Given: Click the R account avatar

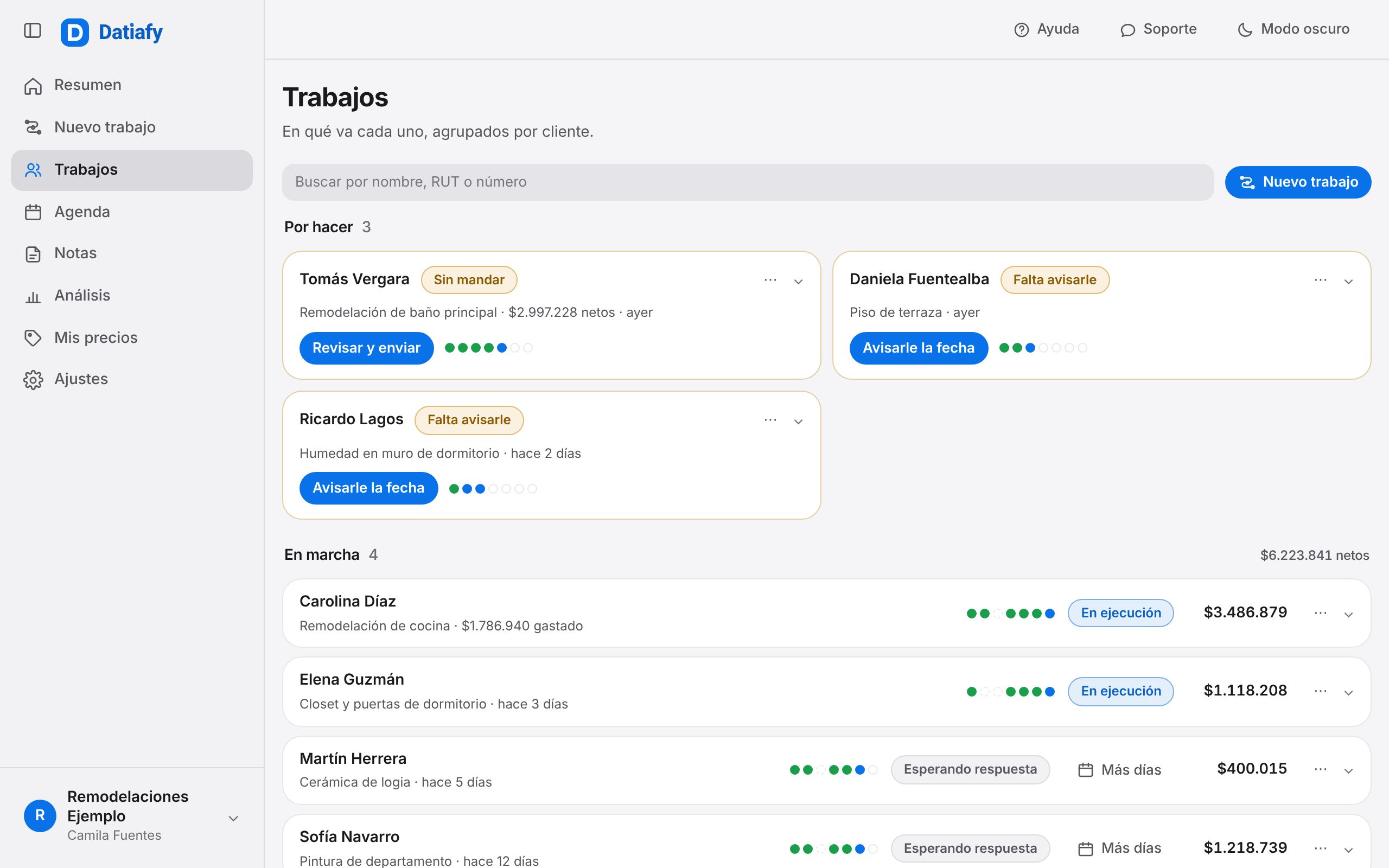Looking at the screenshot, I should click(x=40, y=816).
